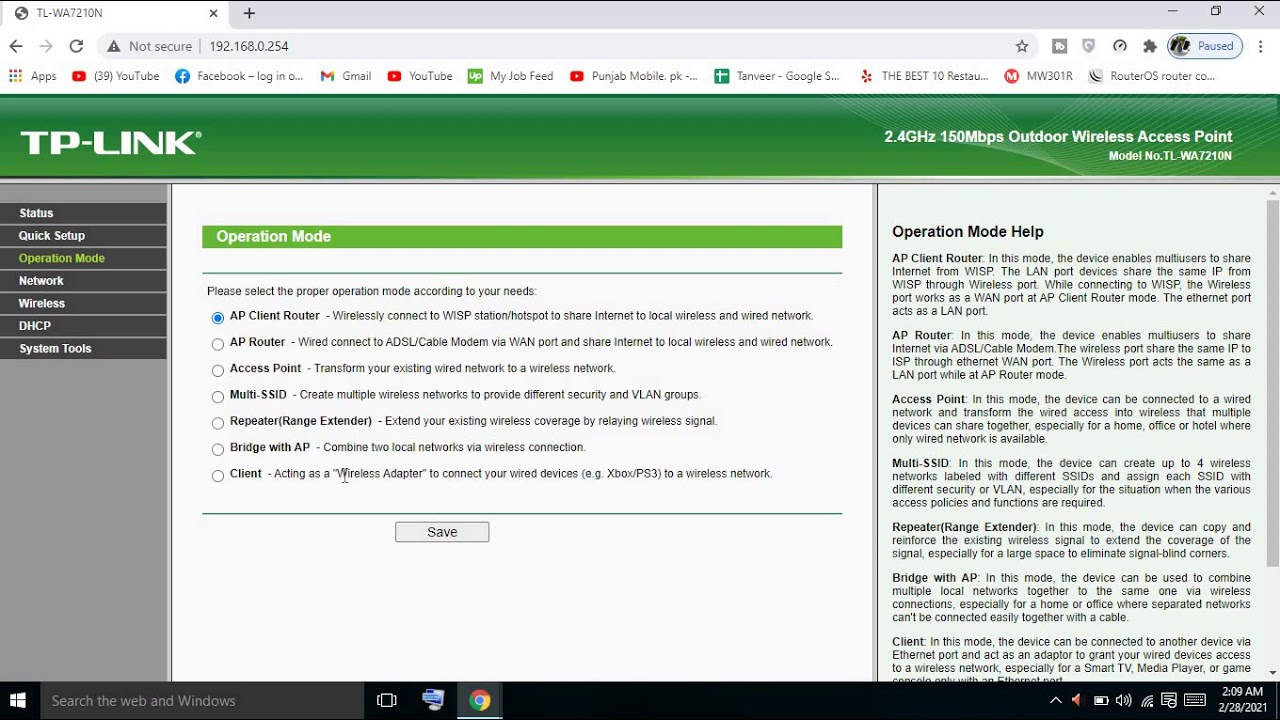Open the DHCP menu
This screenshot has height=720, width=1280.
pyautogui.click(x=83, y=326)
